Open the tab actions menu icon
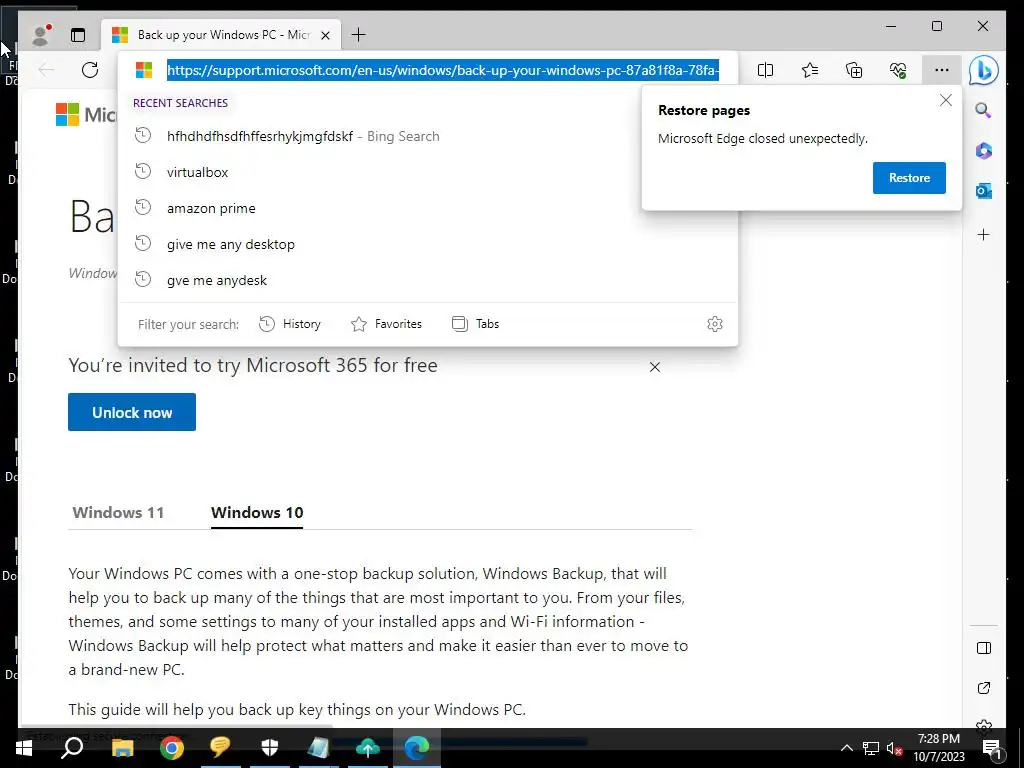1024x768 pixels. [78, 35]
